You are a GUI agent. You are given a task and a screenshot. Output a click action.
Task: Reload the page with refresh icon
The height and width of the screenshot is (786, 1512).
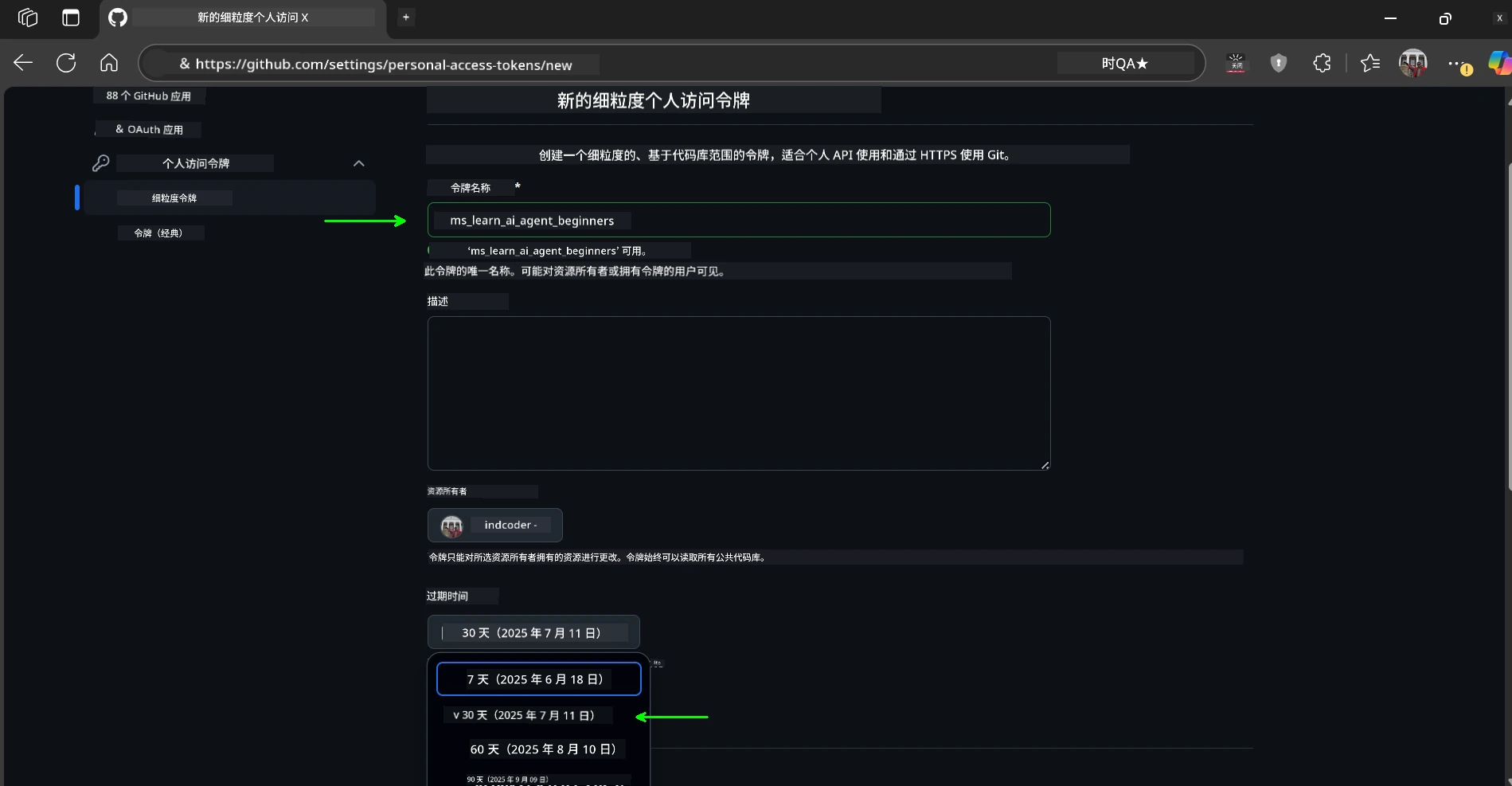[x=66, y=63]
